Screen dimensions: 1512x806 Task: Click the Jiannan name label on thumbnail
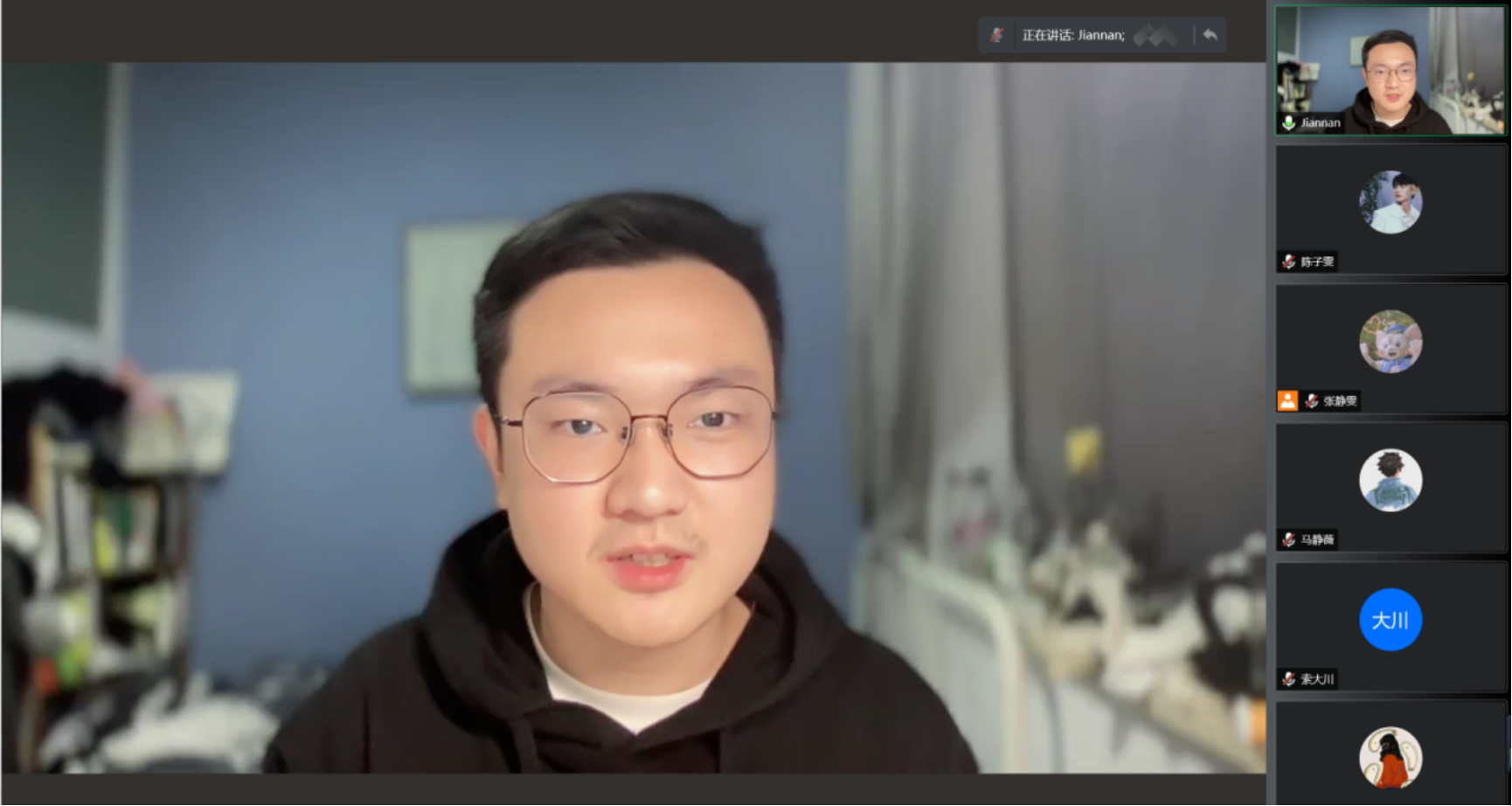coord(1320,122)
